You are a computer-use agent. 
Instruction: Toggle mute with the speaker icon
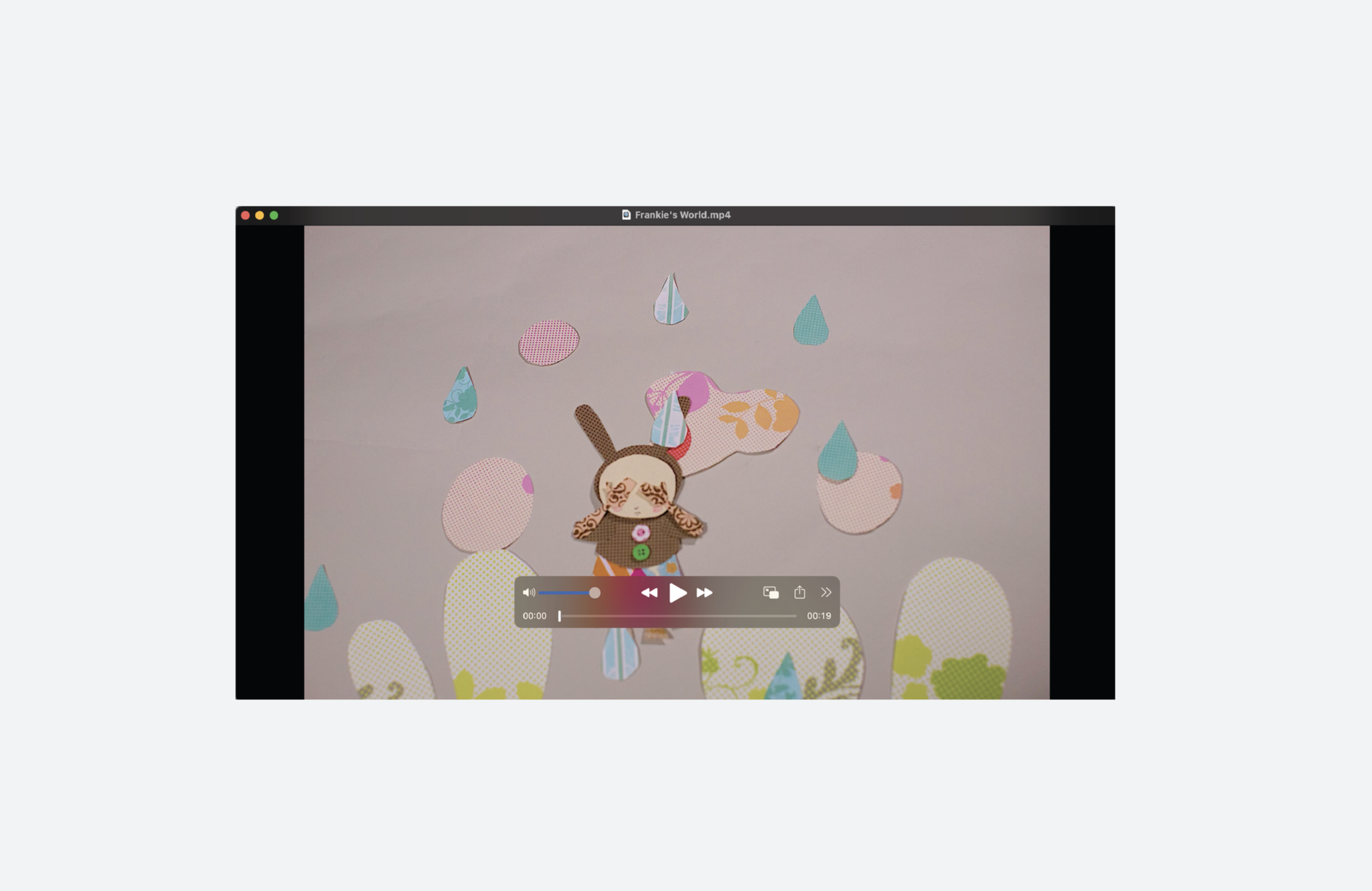[x=529, y=593]
